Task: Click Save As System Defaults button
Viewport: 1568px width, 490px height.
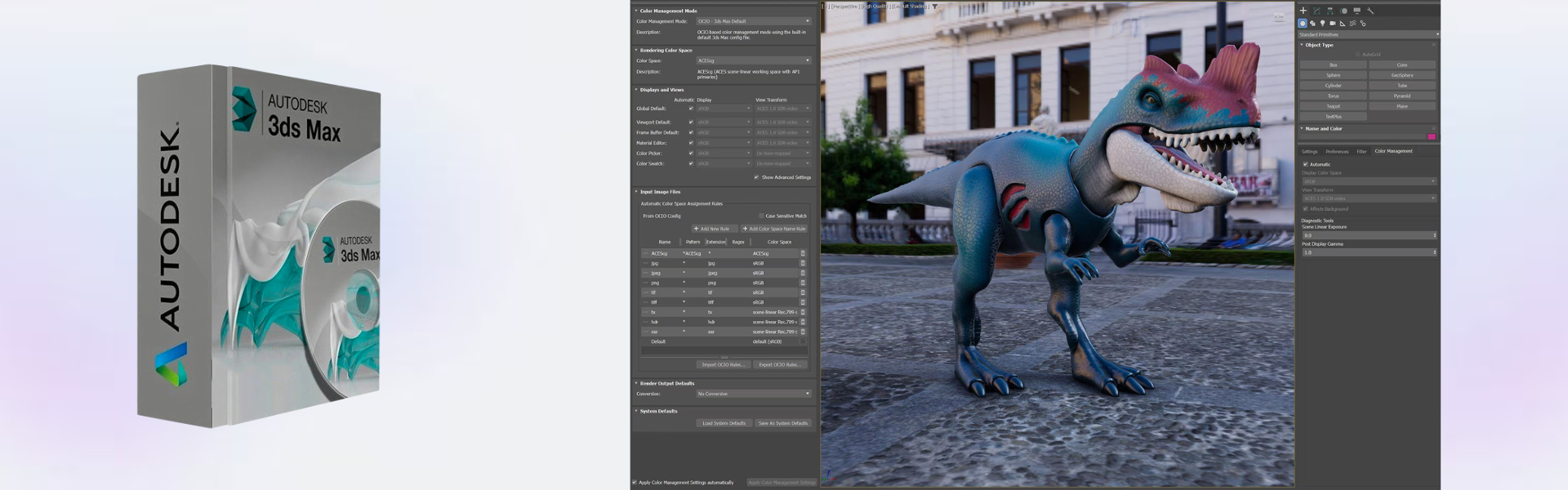Action: point(782,423)
